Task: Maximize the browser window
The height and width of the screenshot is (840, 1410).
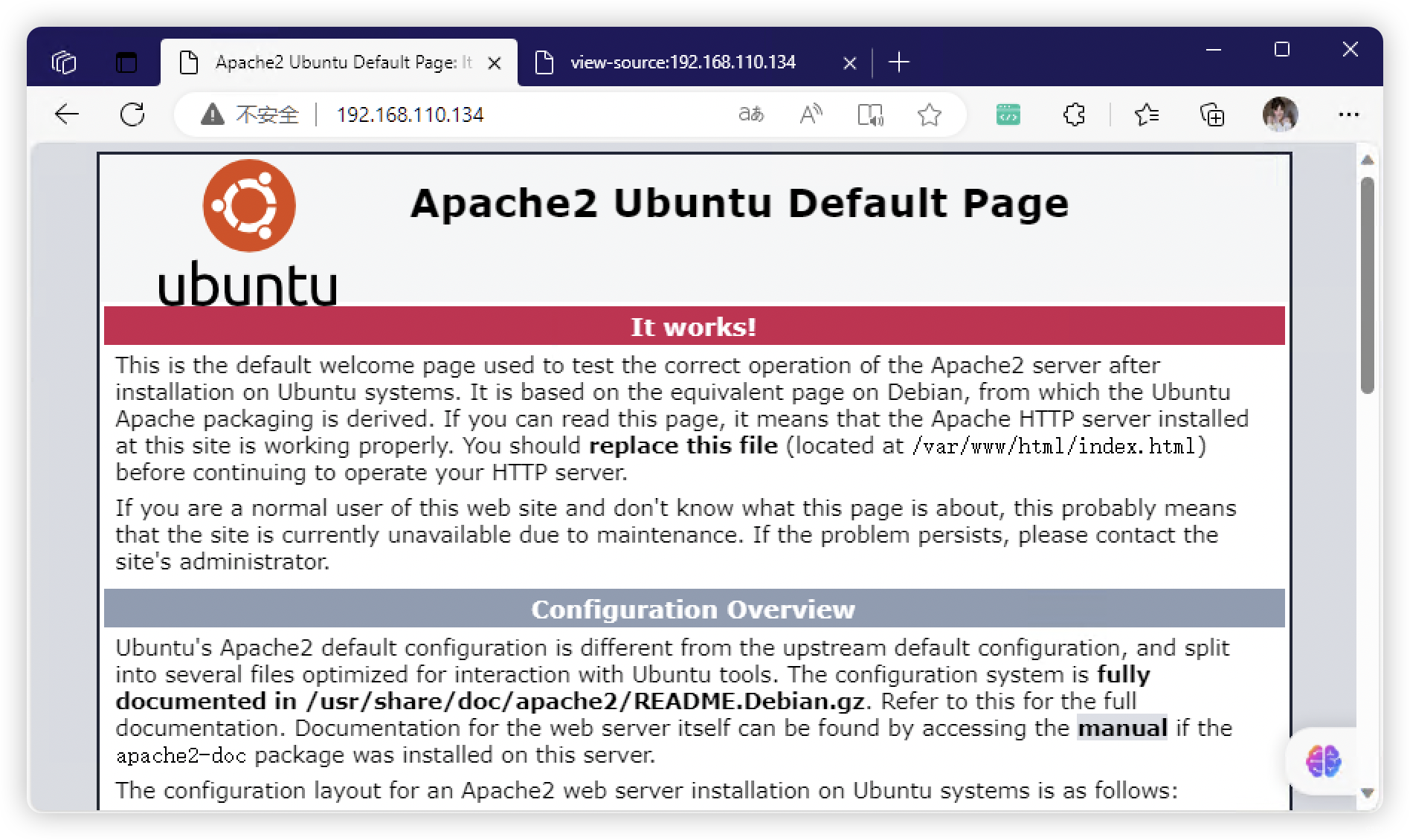Action: pos(1282,50)
